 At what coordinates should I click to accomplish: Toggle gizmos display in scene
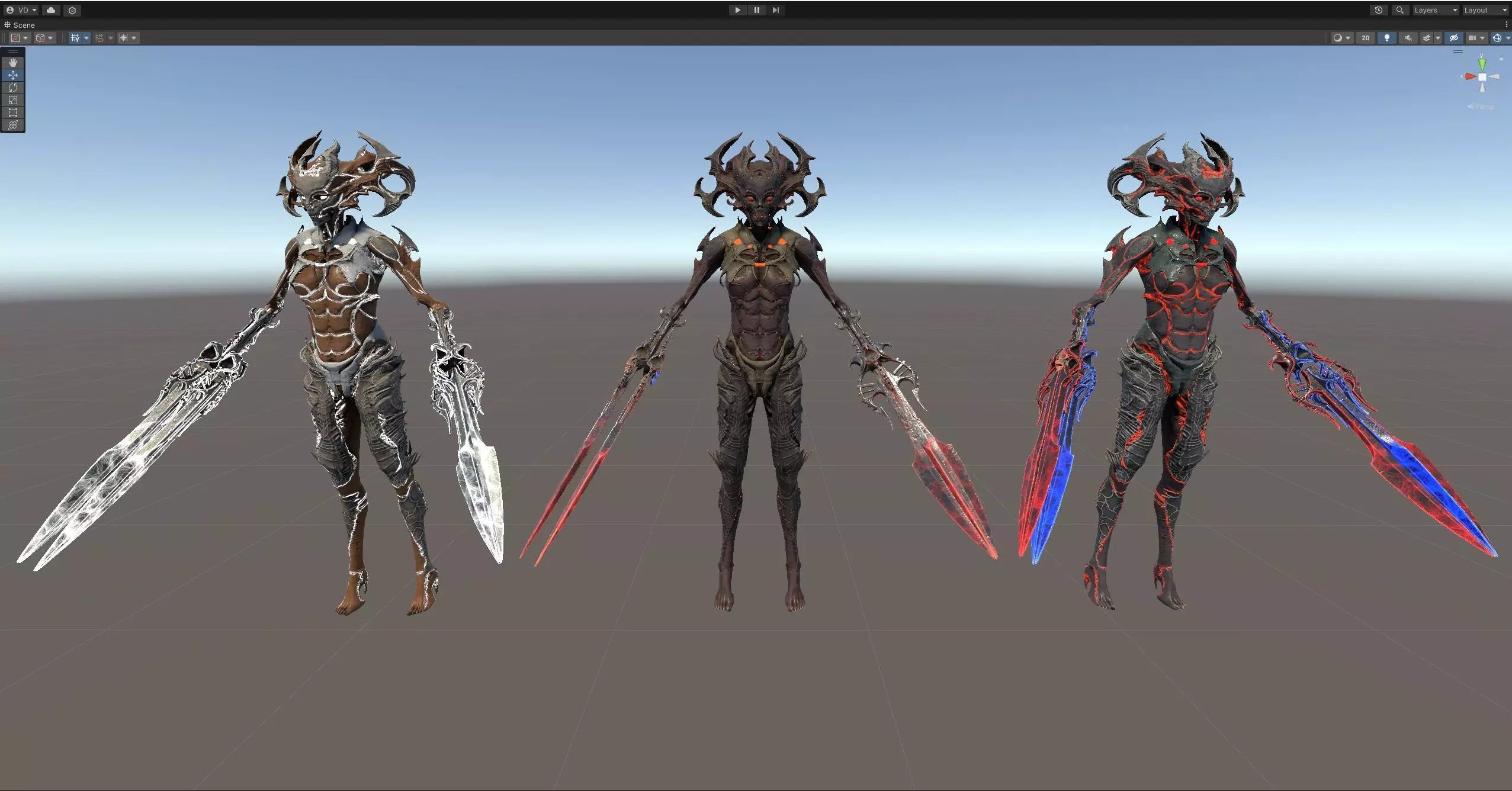point(1497,38)
